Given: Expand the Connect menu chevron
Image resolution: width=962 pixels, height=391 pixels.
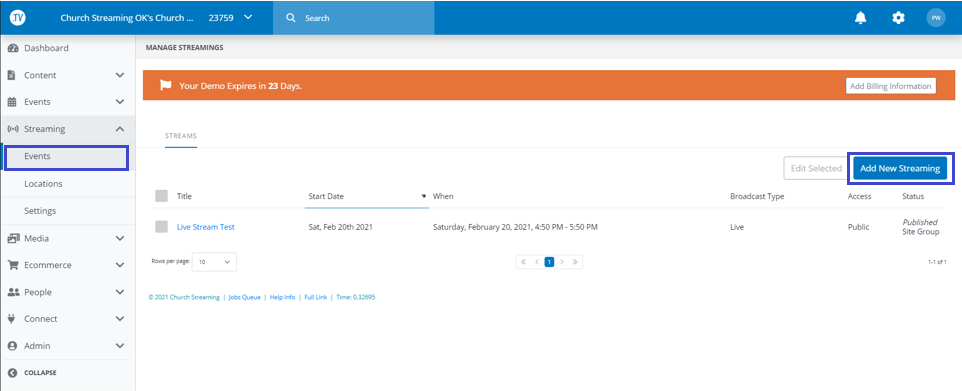Looking at the screenshot, I should tap(120, 319).
